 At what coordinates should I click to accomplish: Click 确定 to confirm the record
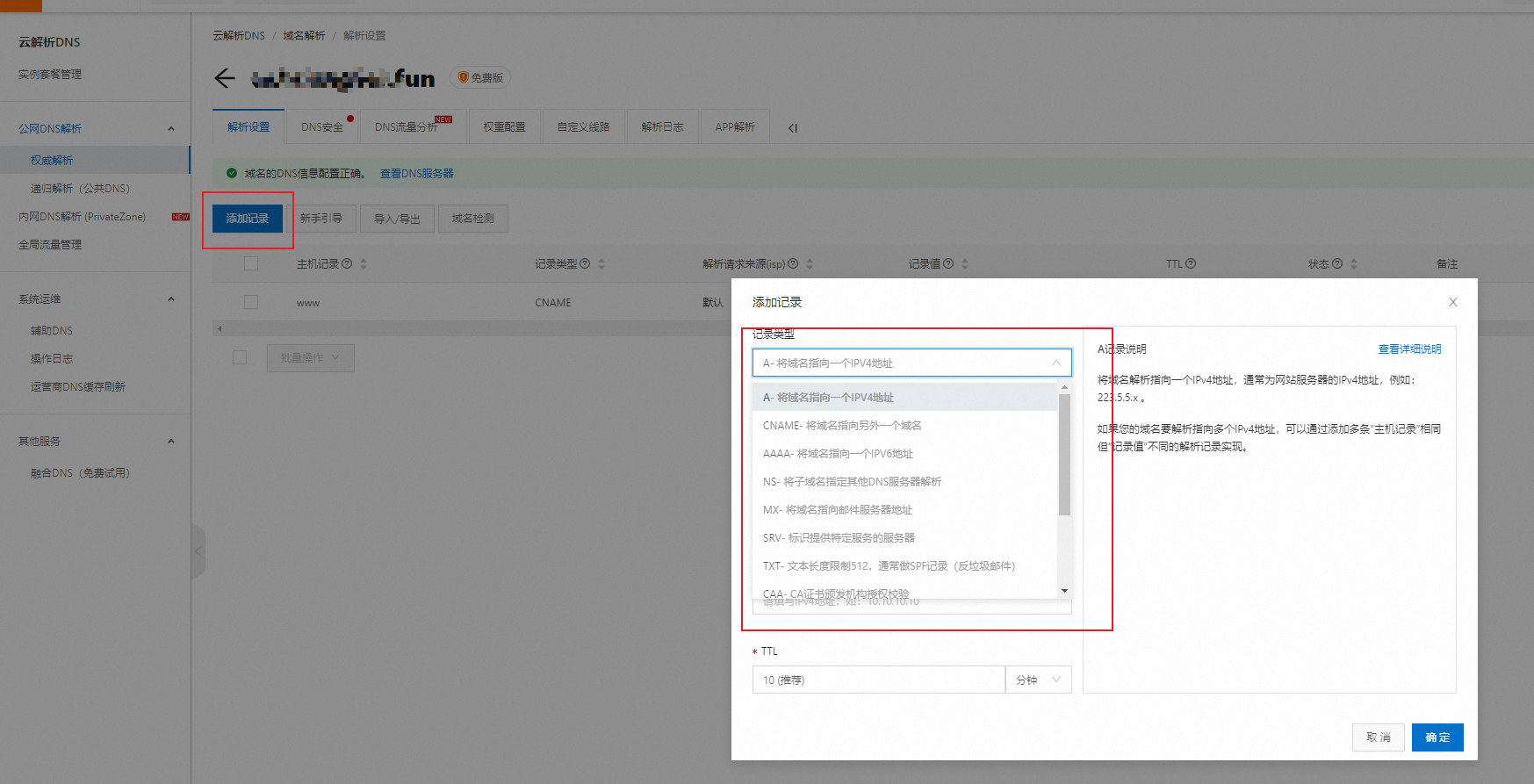coord(1437,737)
